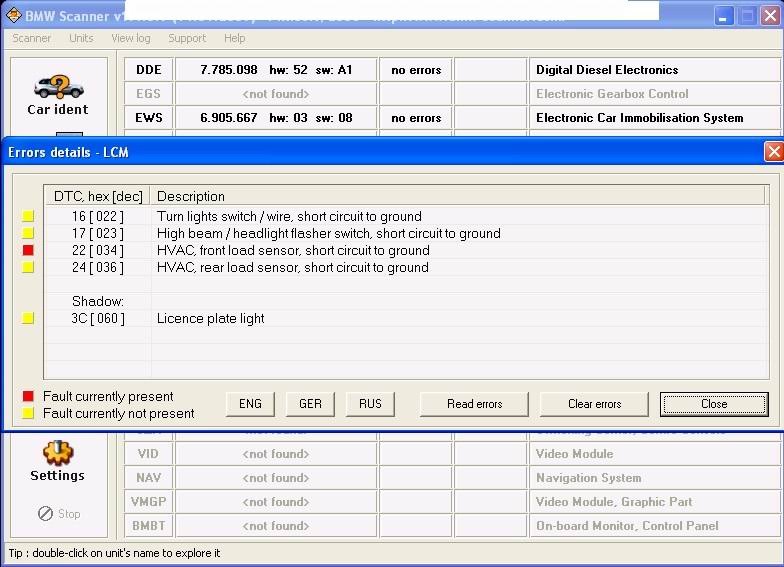
Task: Select the High beam / headlight flasher error row
Action: [x=406, y=233]
